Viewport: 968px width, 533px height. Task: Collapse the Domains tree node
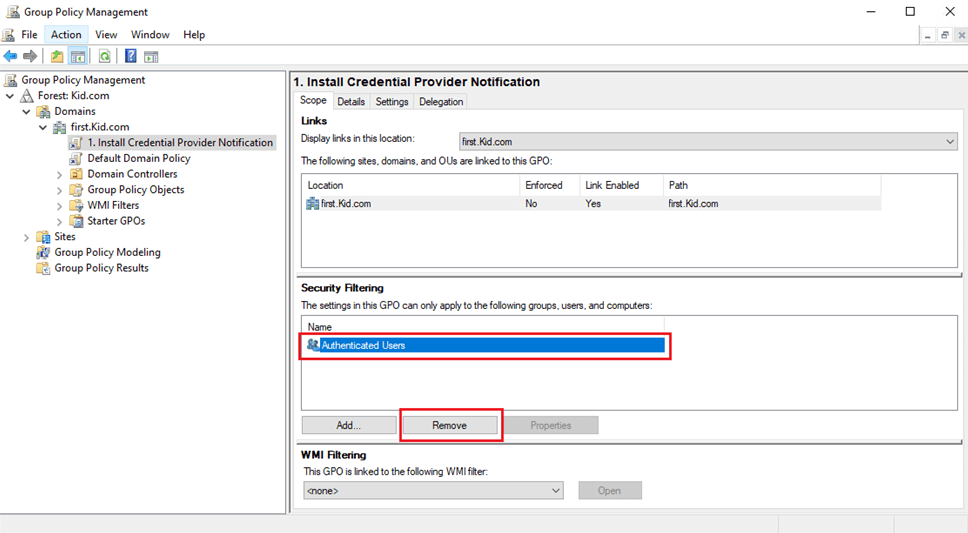point(26,112)
